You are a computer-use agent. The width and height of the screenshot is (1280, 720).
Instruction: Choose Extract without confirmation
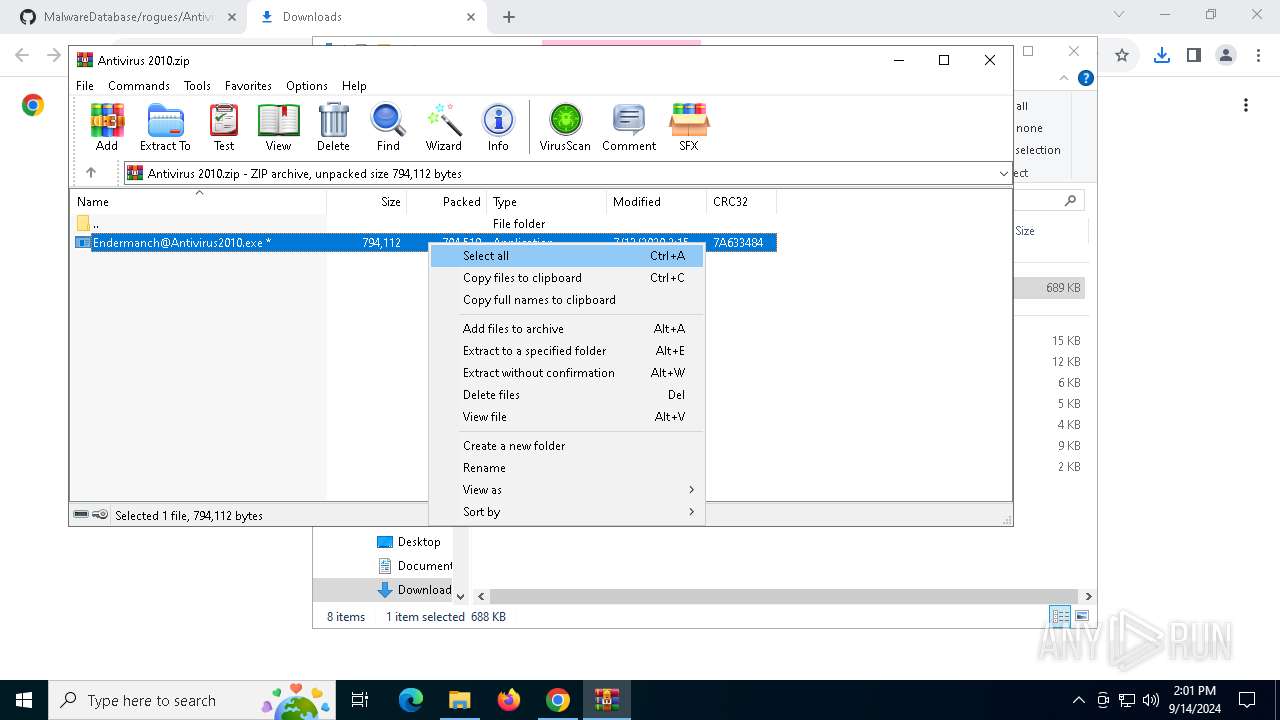[x=567, y=373]
